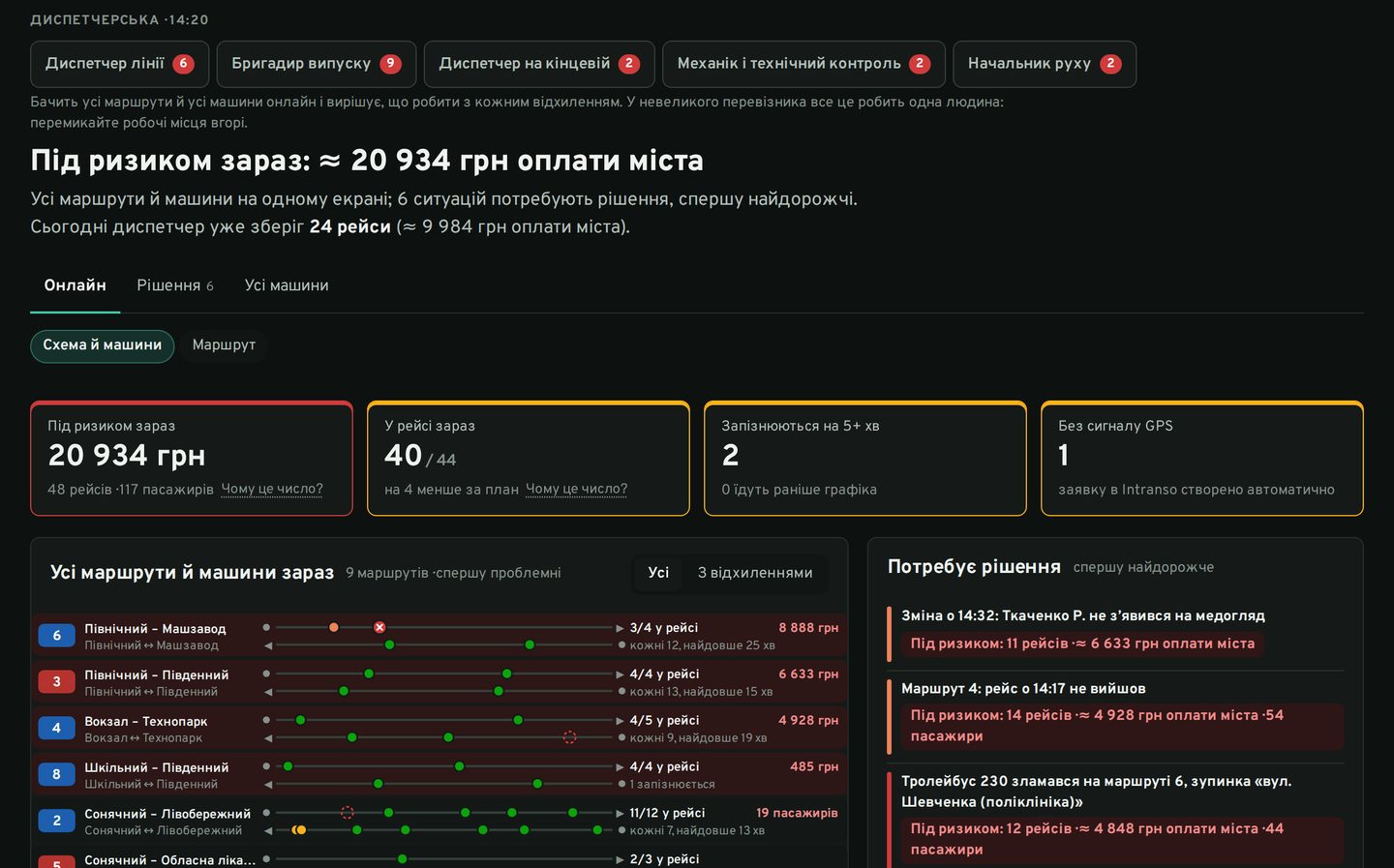Click the "Усі маршрути й машини зараз" heading
The width and height of the screenshot is (1394, 868).
(193, 573)
